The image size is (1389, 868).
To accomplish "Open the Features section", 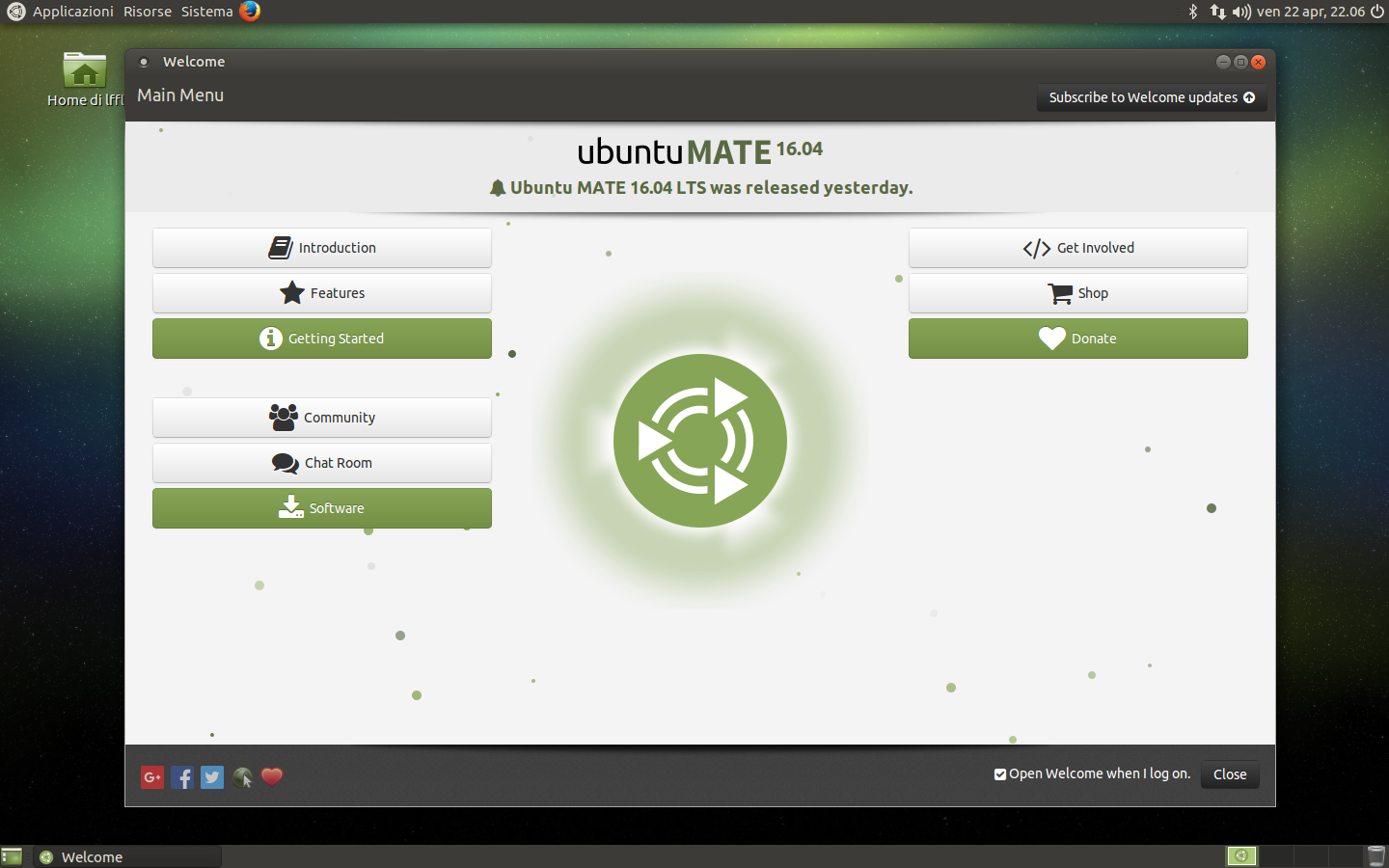I will tap(322, 293).
